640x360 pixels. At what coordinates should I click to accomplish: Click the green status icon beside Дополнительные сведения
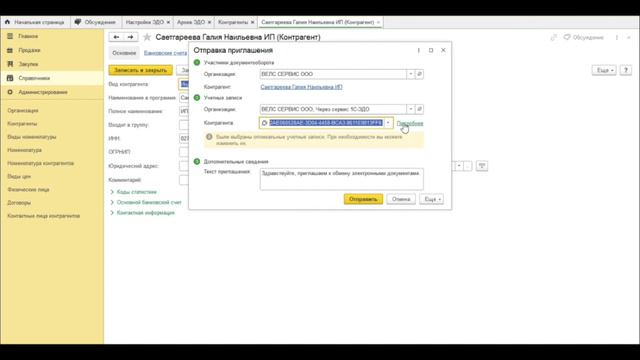point(197,162)
